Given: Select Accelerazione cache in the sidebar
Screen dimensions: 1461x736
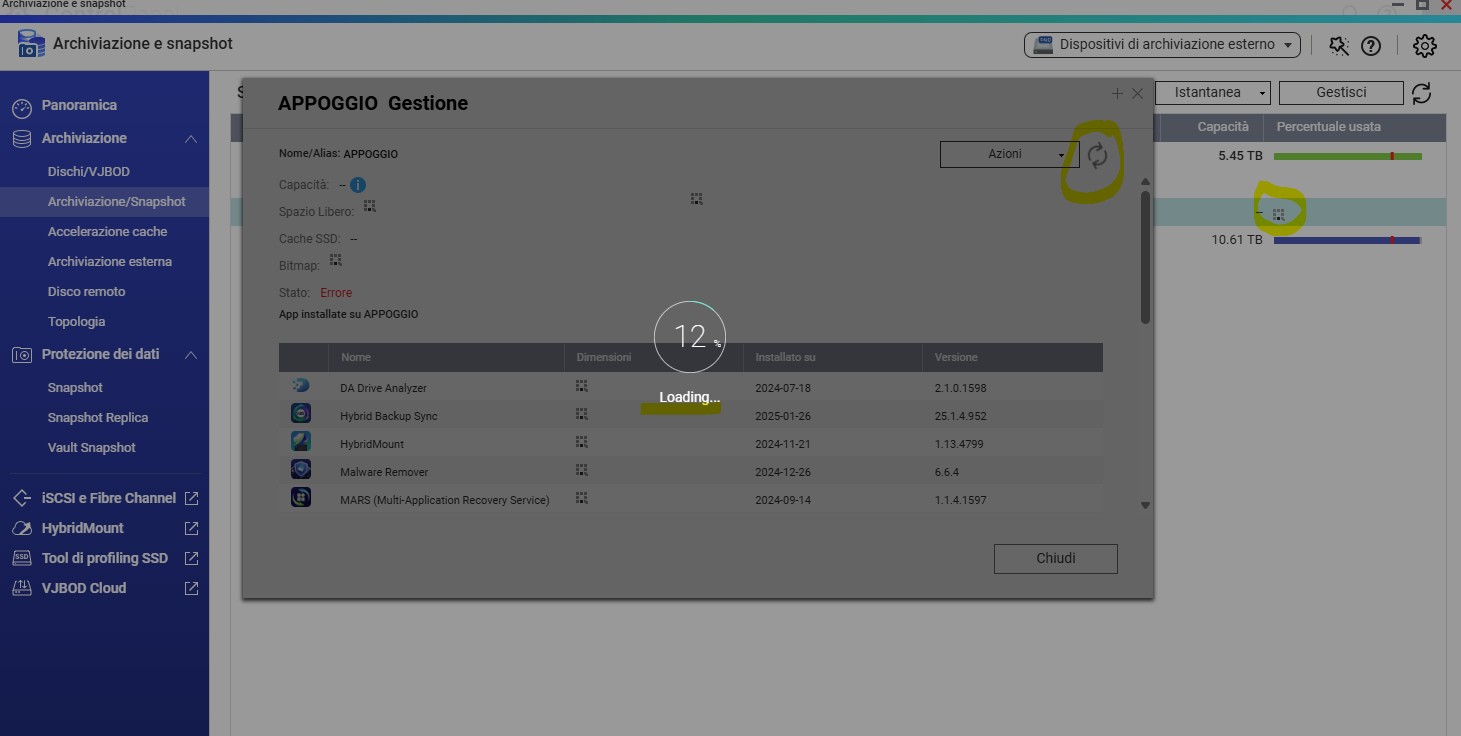Looking at the screenshot, I should [x=108, y=232].
